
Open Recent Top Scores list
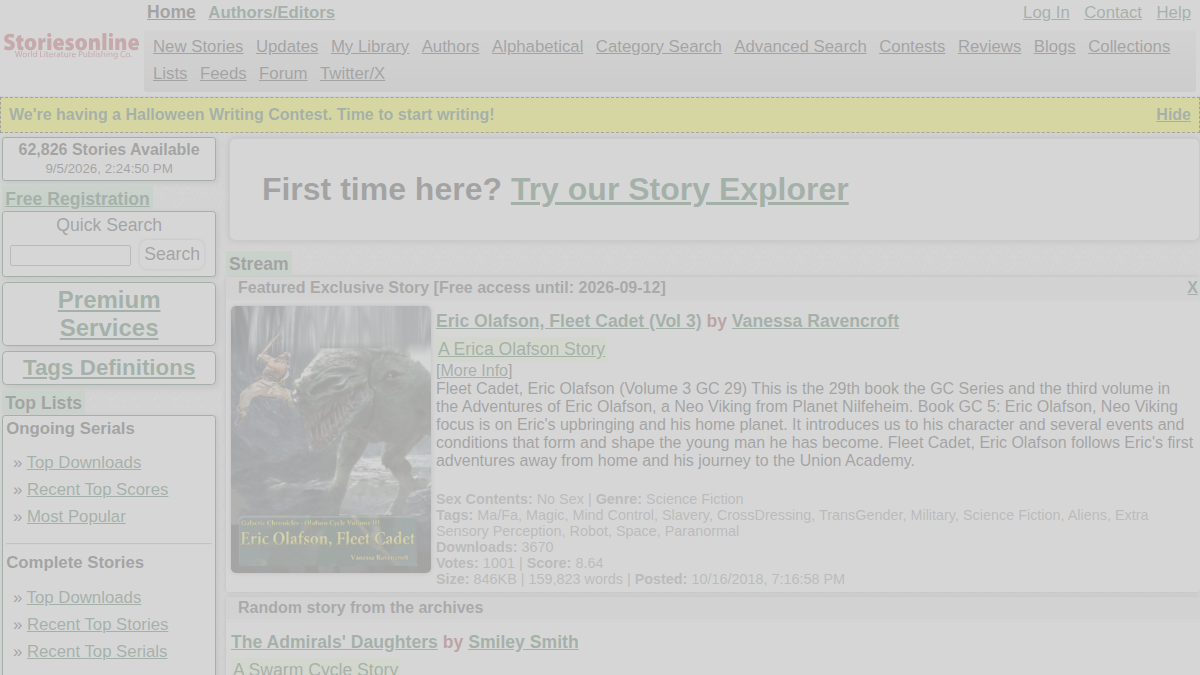97,489
